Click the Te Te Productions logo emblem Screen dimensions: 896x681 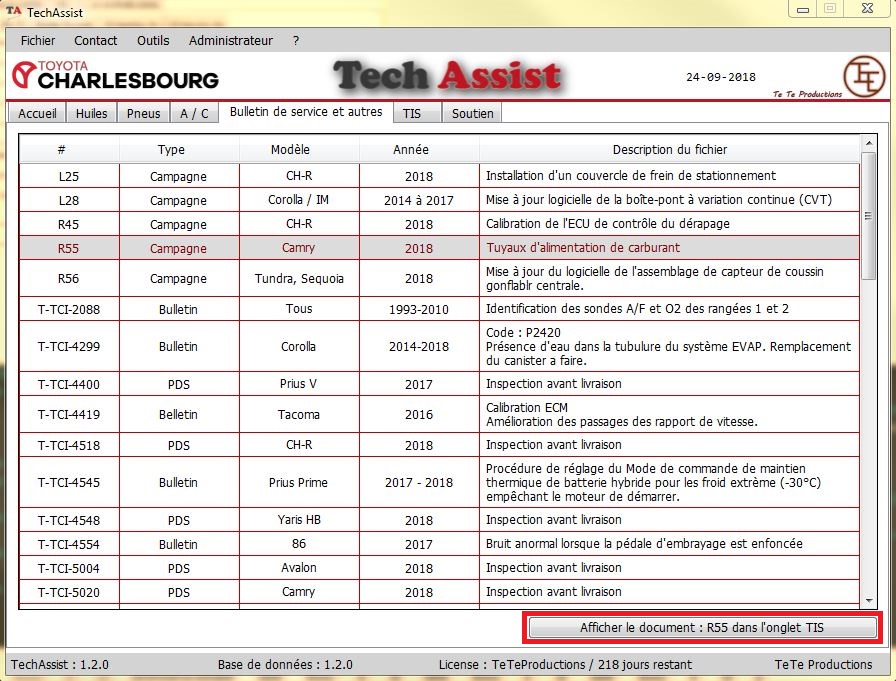[863, 76]
